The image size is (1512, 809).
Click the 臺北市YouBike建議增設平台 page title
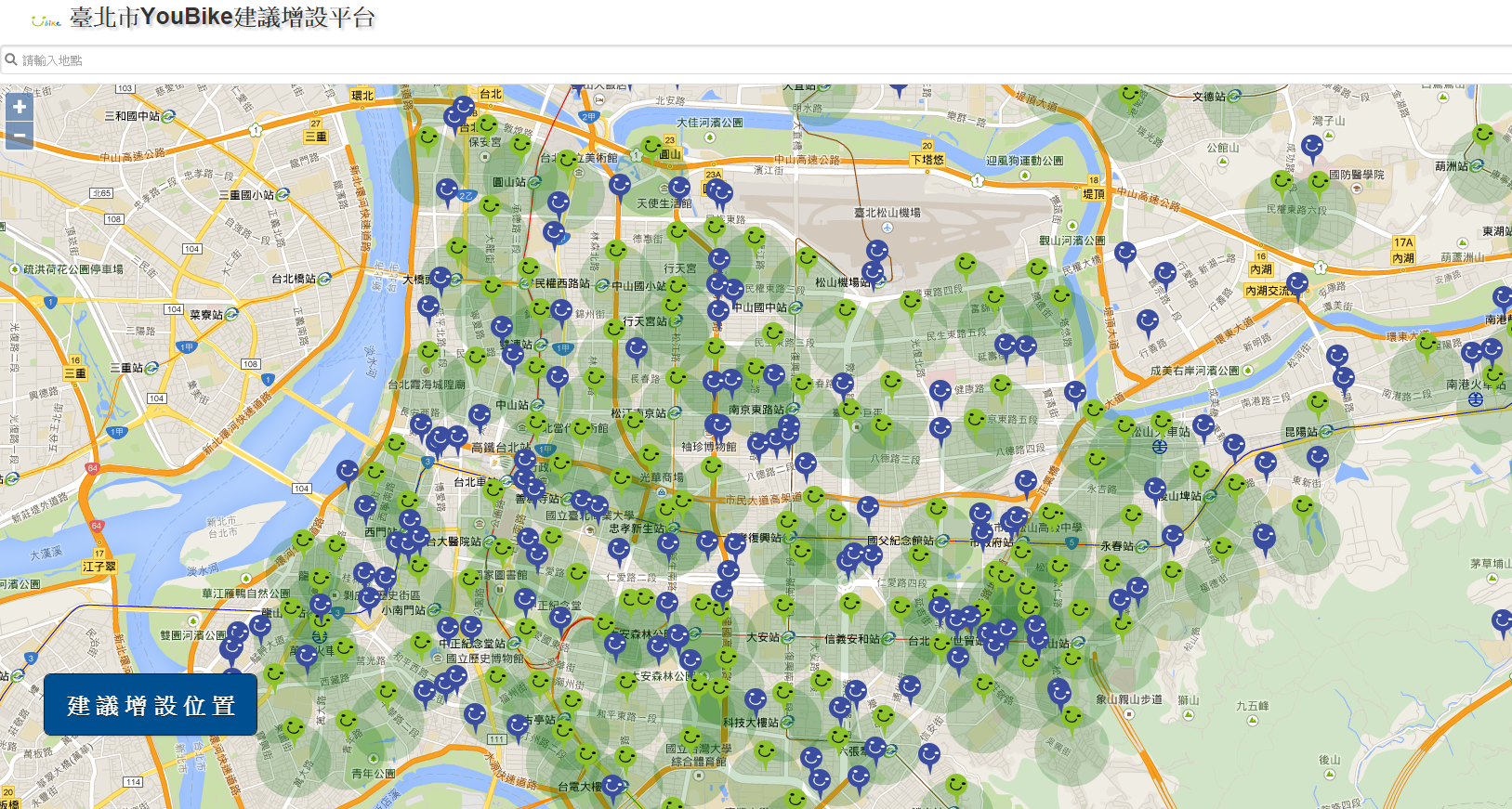(x=222, y=18)
